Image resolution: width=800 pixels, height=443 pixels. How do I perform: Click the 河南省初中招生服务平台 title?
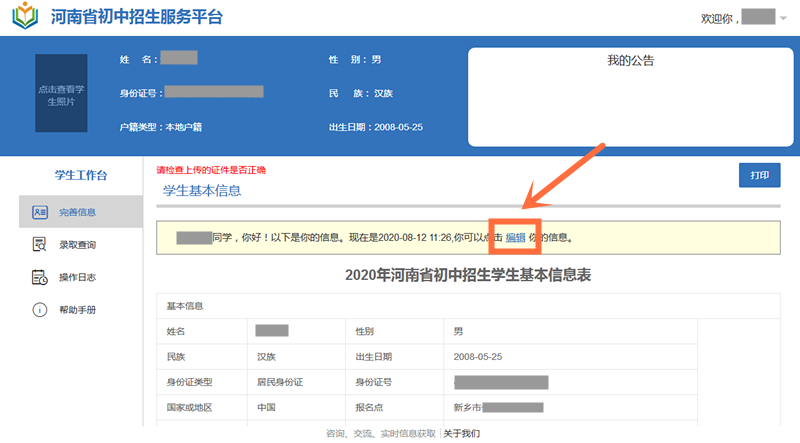coord(137,18)
